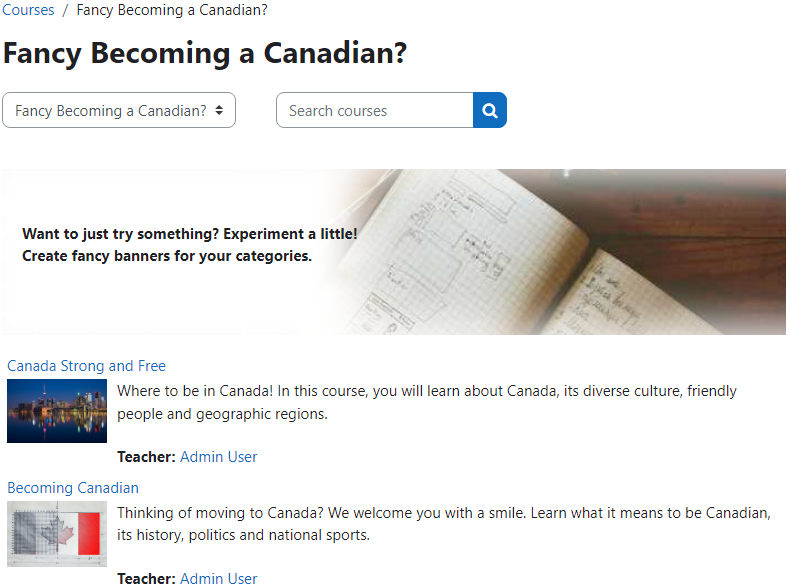
Task: Click the banner line Create fancy banners for your categories
Action: click(x=167, y=256)
